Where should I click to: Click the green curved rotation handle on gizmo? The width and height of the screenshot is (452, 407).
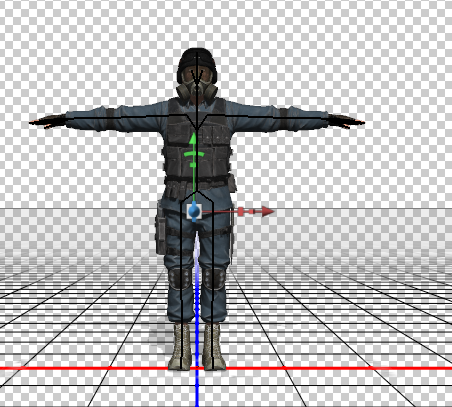[194, 154]
